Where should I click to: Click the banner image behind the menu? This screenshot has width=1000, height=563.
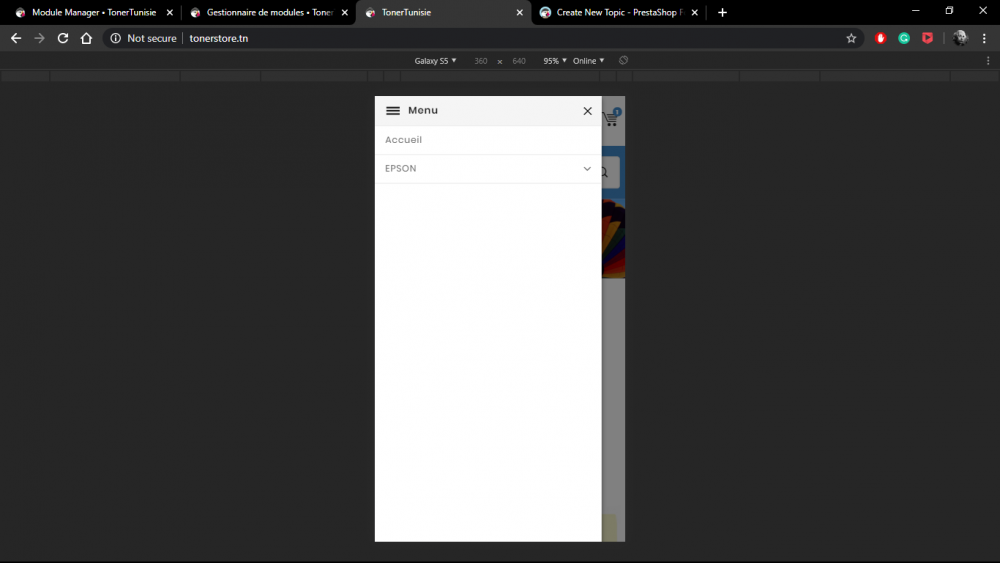pos(613,239)
